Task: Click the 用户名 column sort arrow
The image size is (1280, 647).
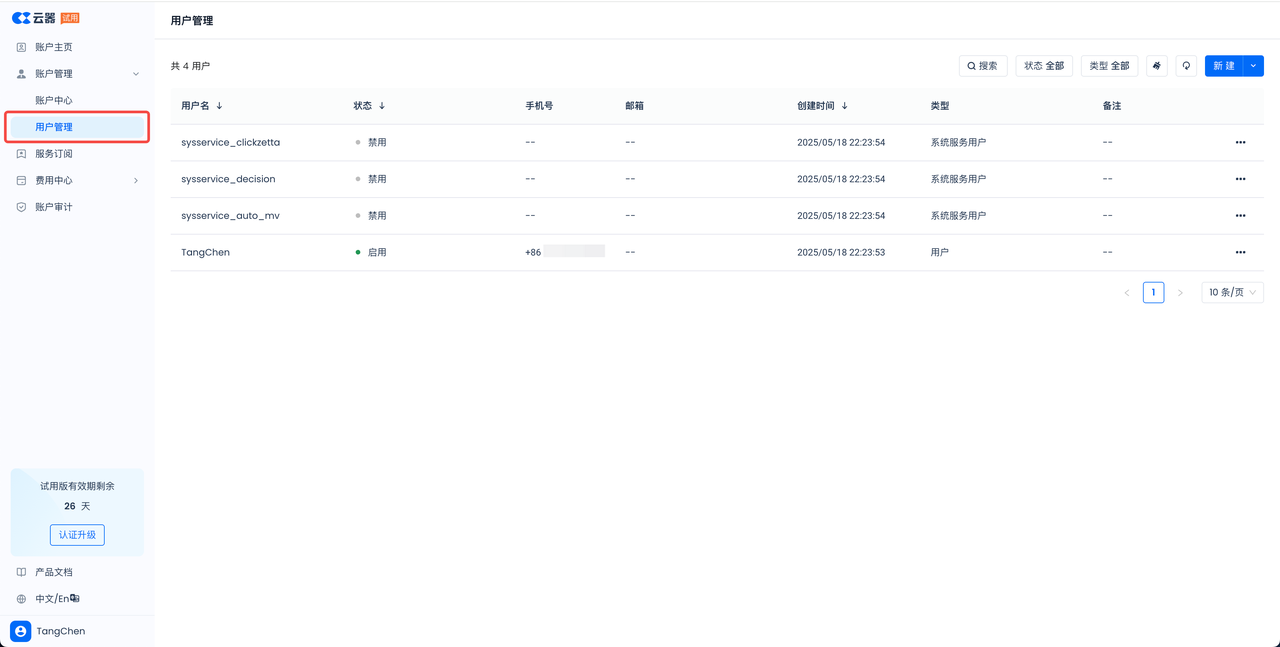Action: [219, 106]
